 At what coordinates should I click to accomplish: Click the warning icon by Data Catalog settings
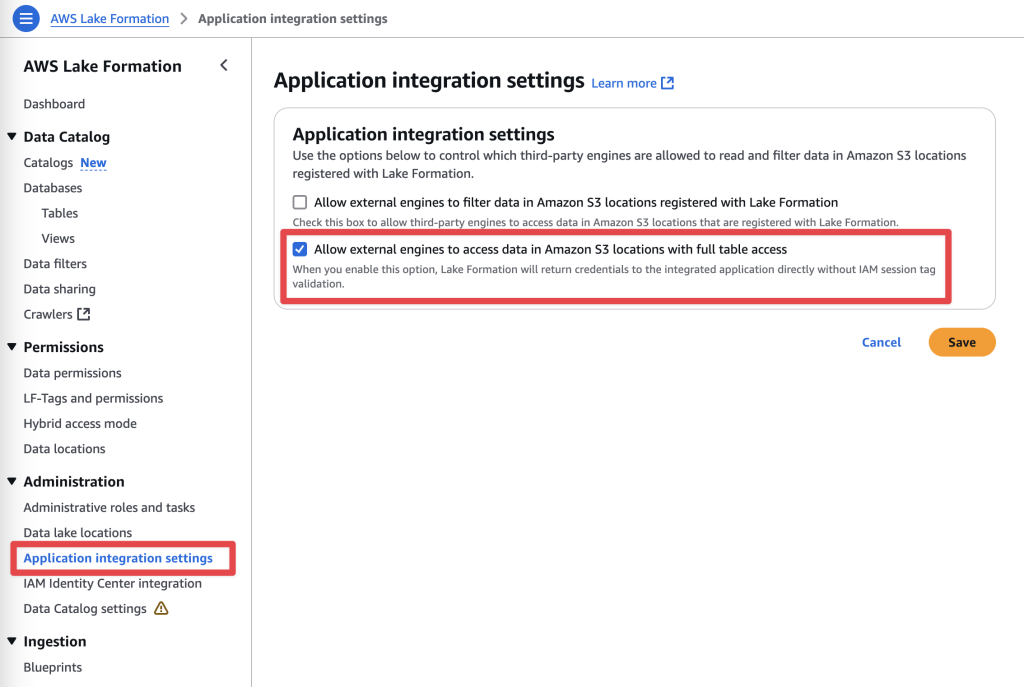click(161, 609)
